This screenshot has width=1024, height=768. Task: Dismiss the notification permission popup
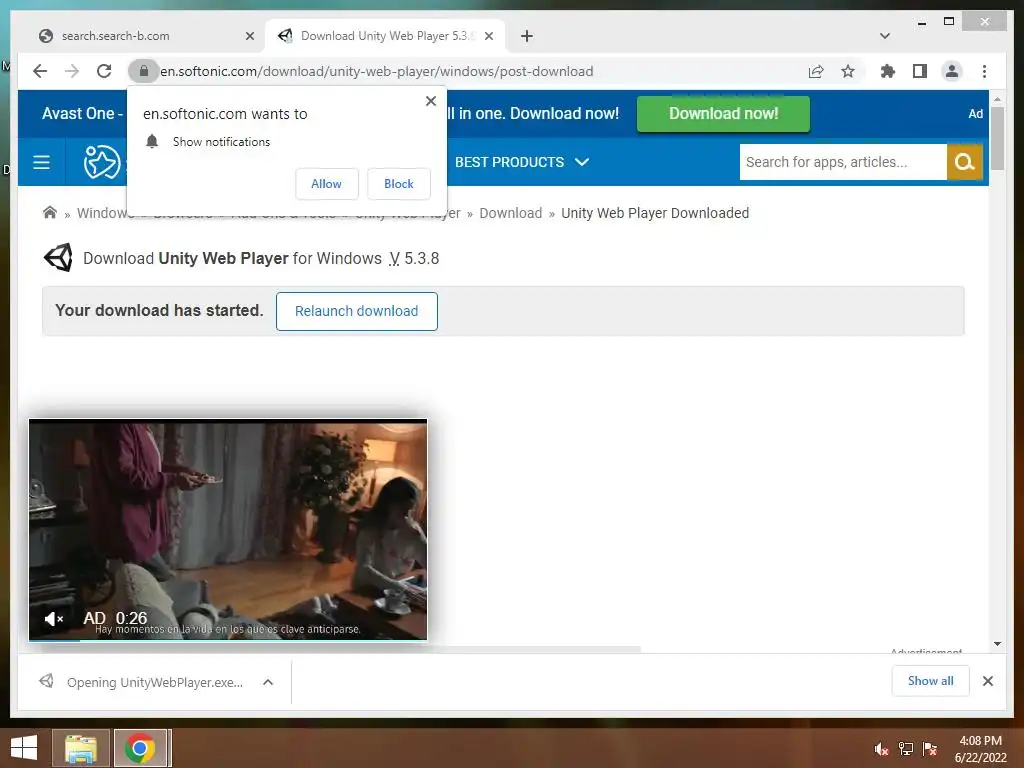[430, 101]
